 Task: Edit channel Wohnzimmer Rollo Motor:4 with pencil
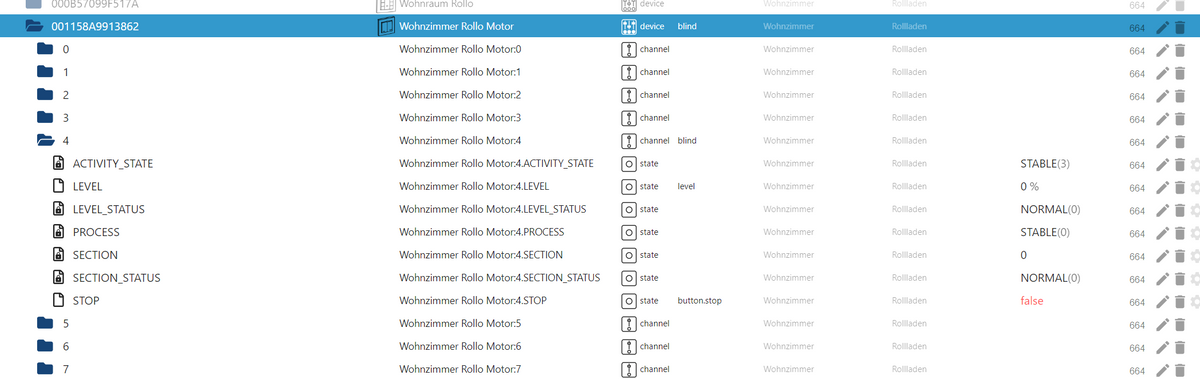click(x=1162, y=142)
